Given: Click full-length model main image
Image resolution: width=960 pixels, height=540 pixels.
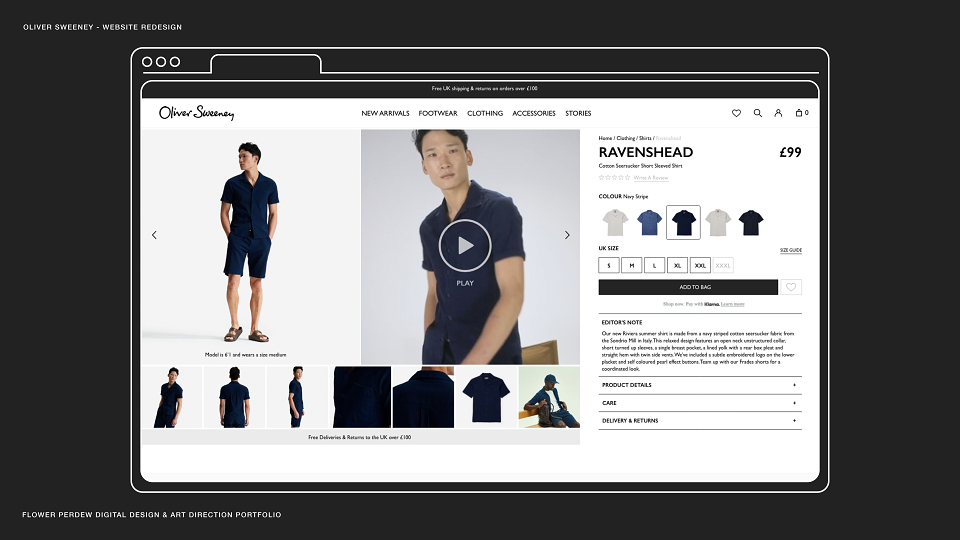Looking at the screenshot, I should pyautogui.click(x=250, y=247).
